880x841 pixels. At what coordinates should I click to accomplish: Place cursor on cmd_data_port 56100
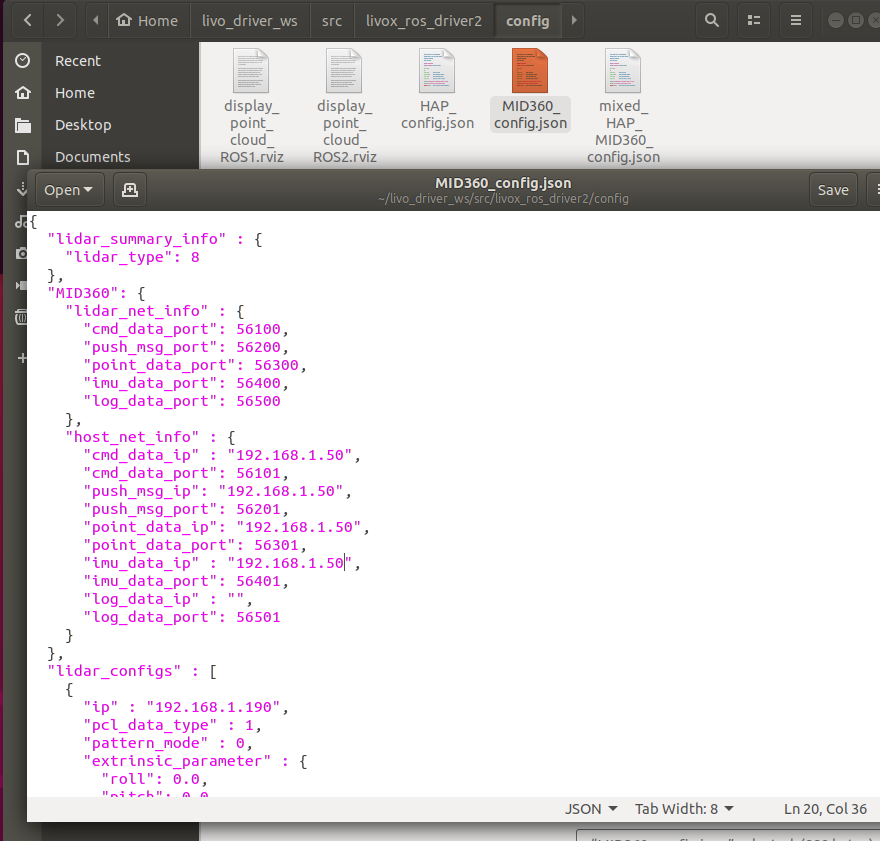click(x=258, y=329)
